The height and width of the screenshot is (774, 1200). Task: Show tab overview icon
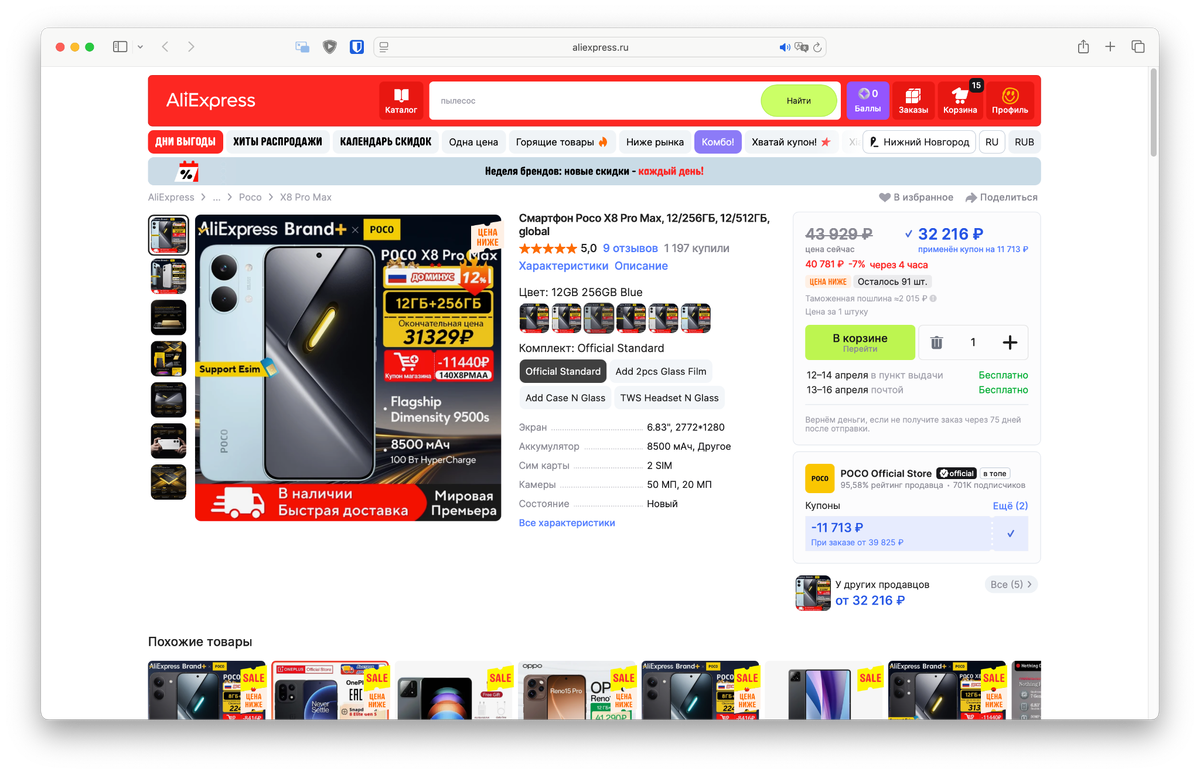click(x=1138, y=47)
